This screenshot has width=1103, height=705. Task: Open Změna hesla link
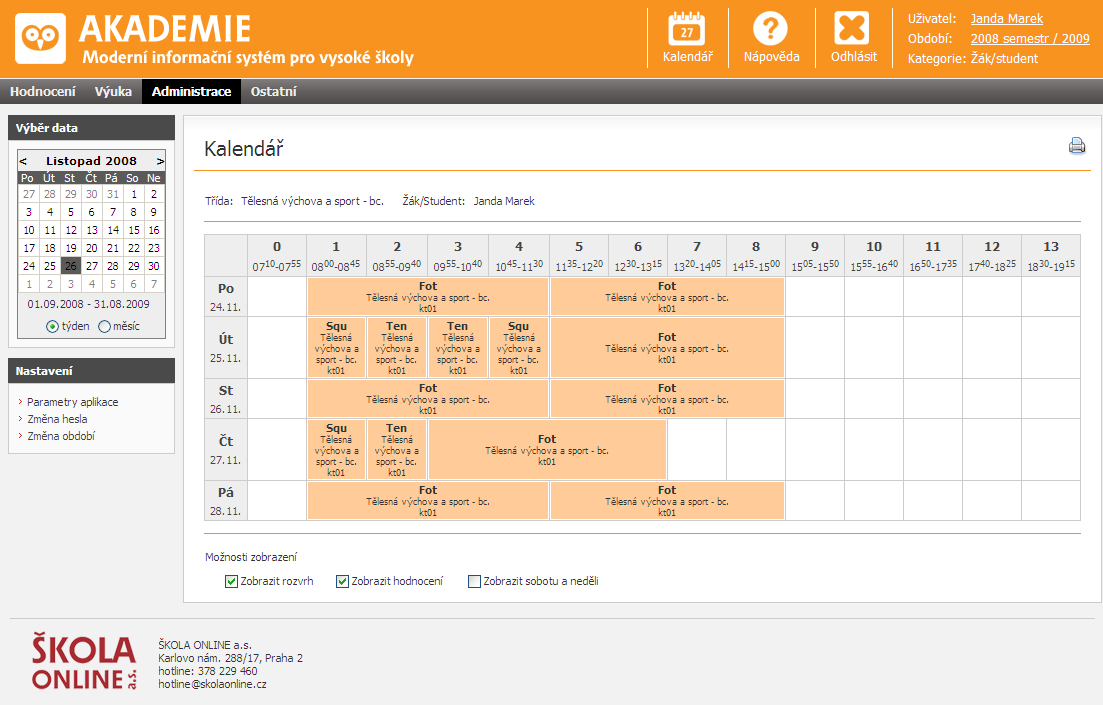pos(57,419)
